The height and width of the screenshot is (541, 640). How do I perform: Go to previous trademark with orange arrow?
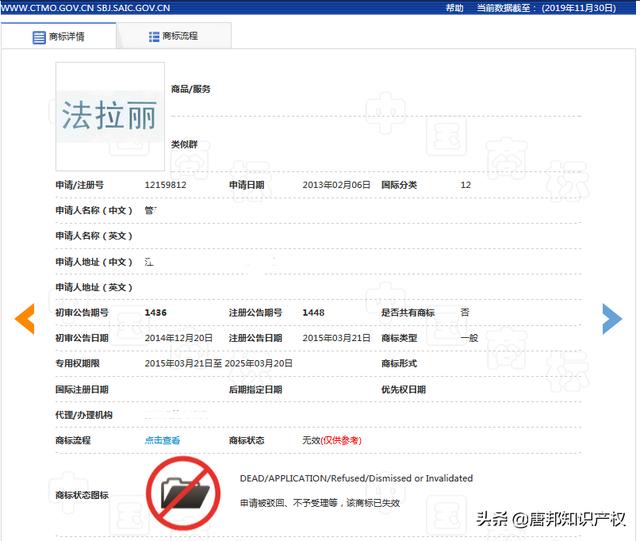click(x=25, y=319)
